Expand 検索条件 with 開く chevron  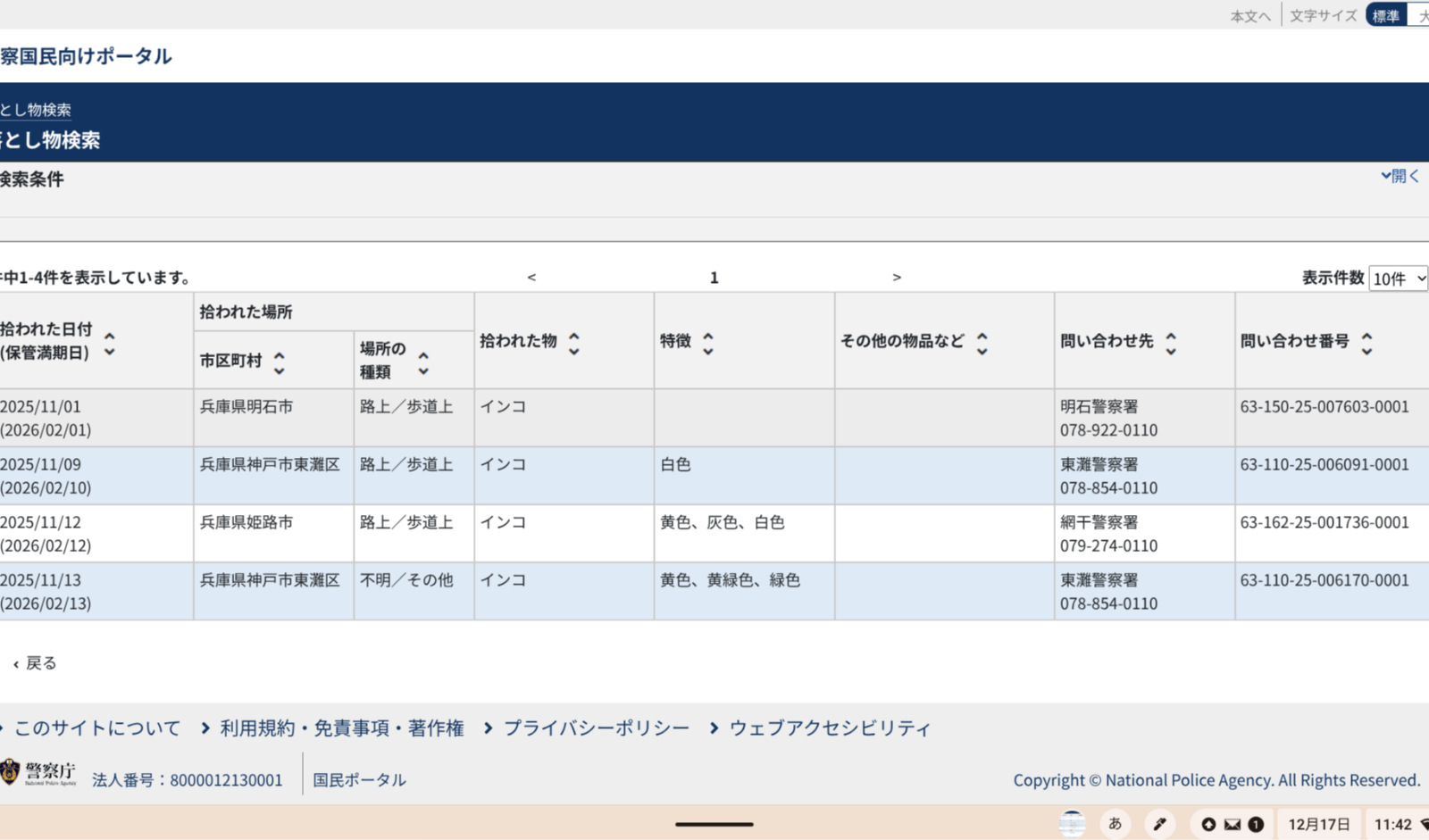pyautogui.click(x=1400, y=176)
